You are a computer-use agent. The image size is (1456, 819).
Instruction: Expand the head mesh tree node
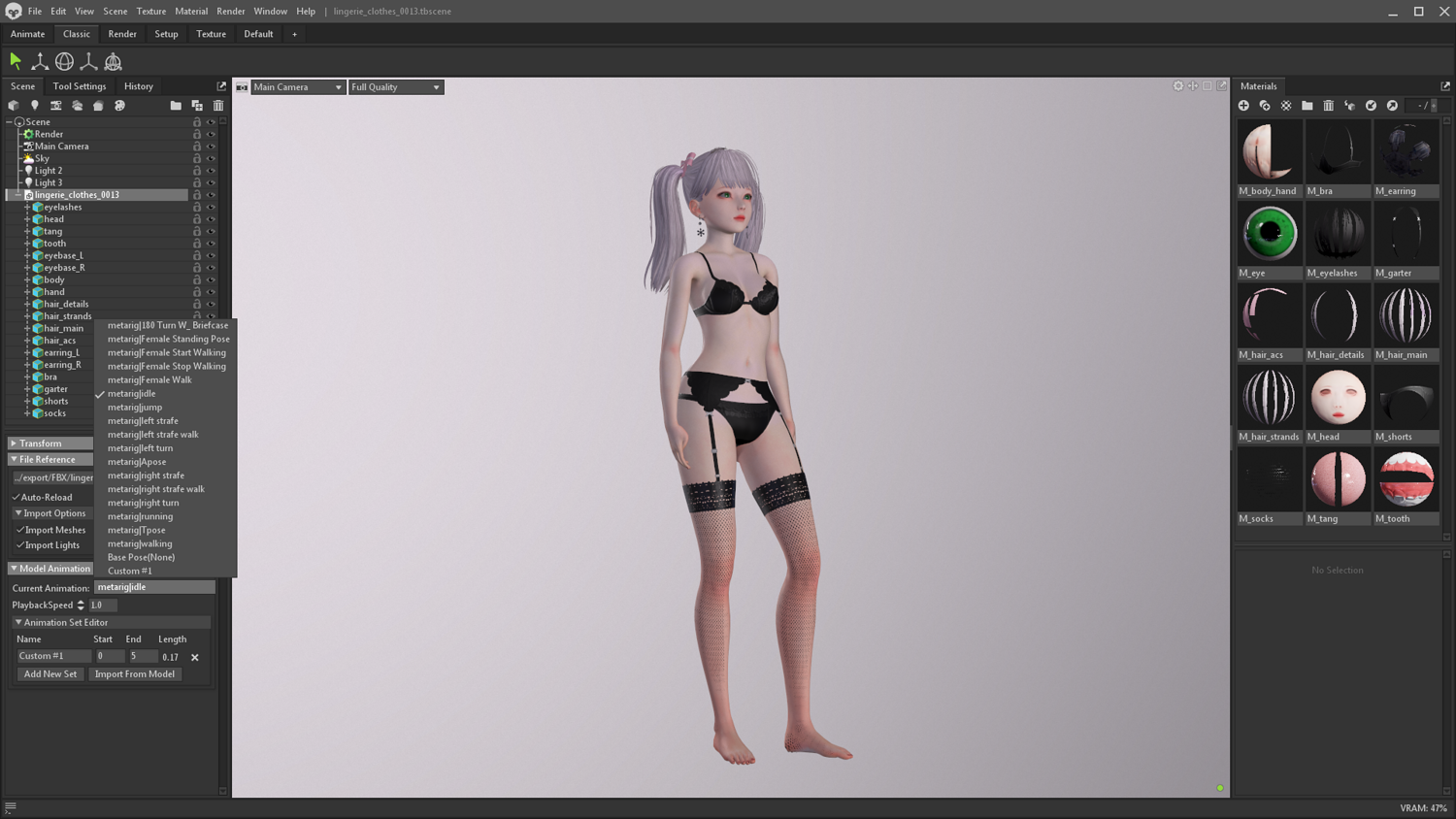27,219
